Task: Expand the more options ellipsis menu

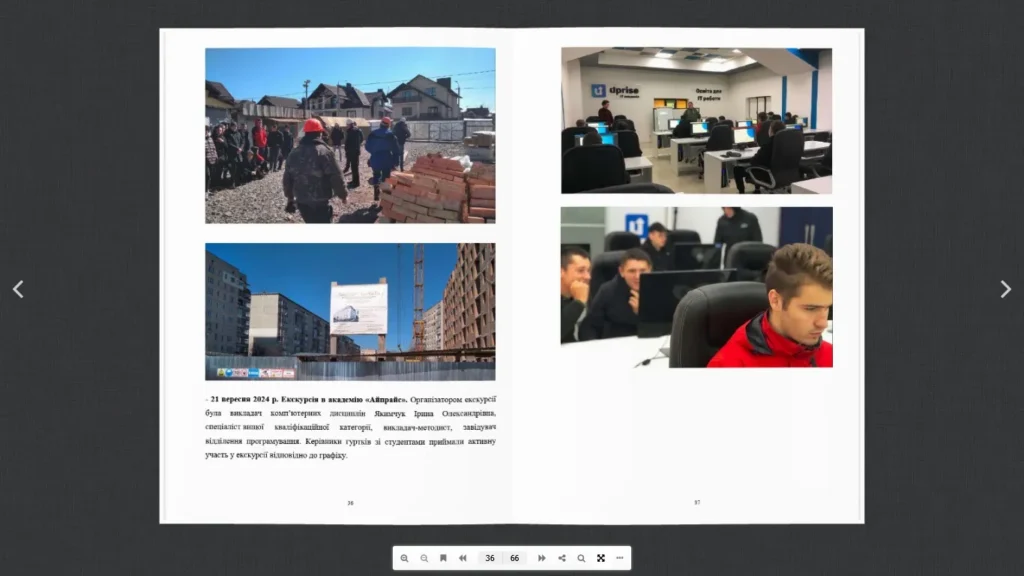Action: 620,558
